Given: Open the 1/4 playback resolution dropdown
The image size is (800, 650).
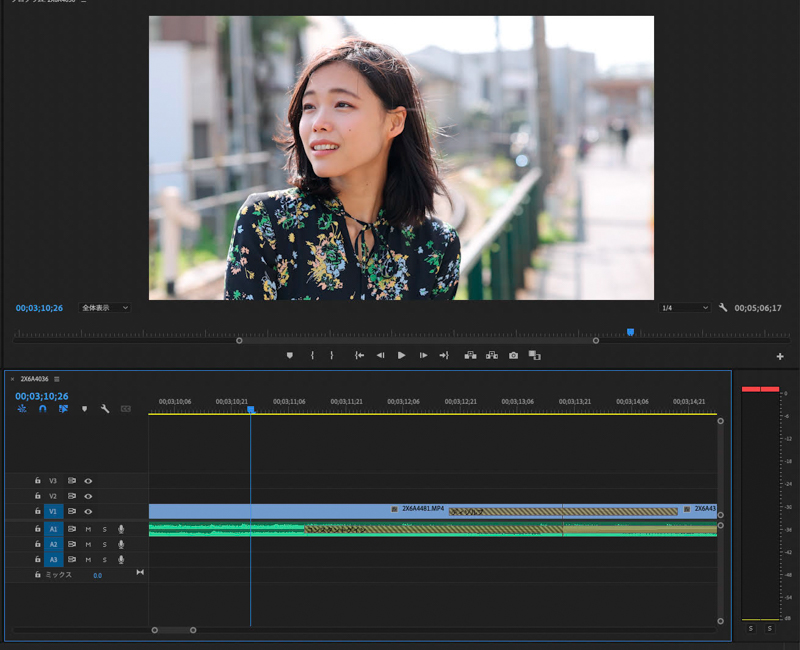Looking at the screenshot, I should 685,308.
